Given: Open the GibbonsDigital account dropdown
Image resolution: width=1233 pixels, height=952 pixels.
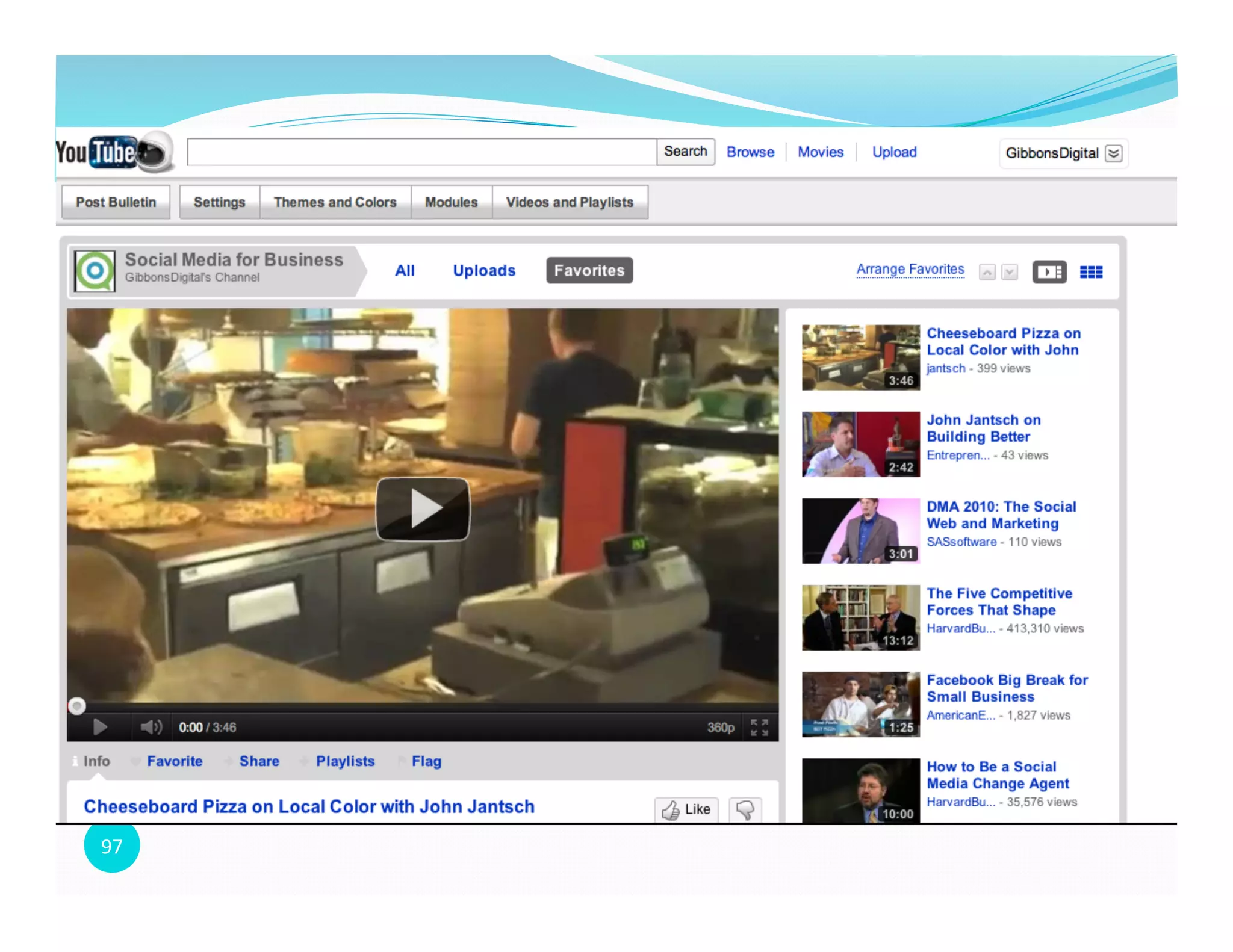Looking at the screenshot, I should pyautogui.click(x=1113, y=153).
